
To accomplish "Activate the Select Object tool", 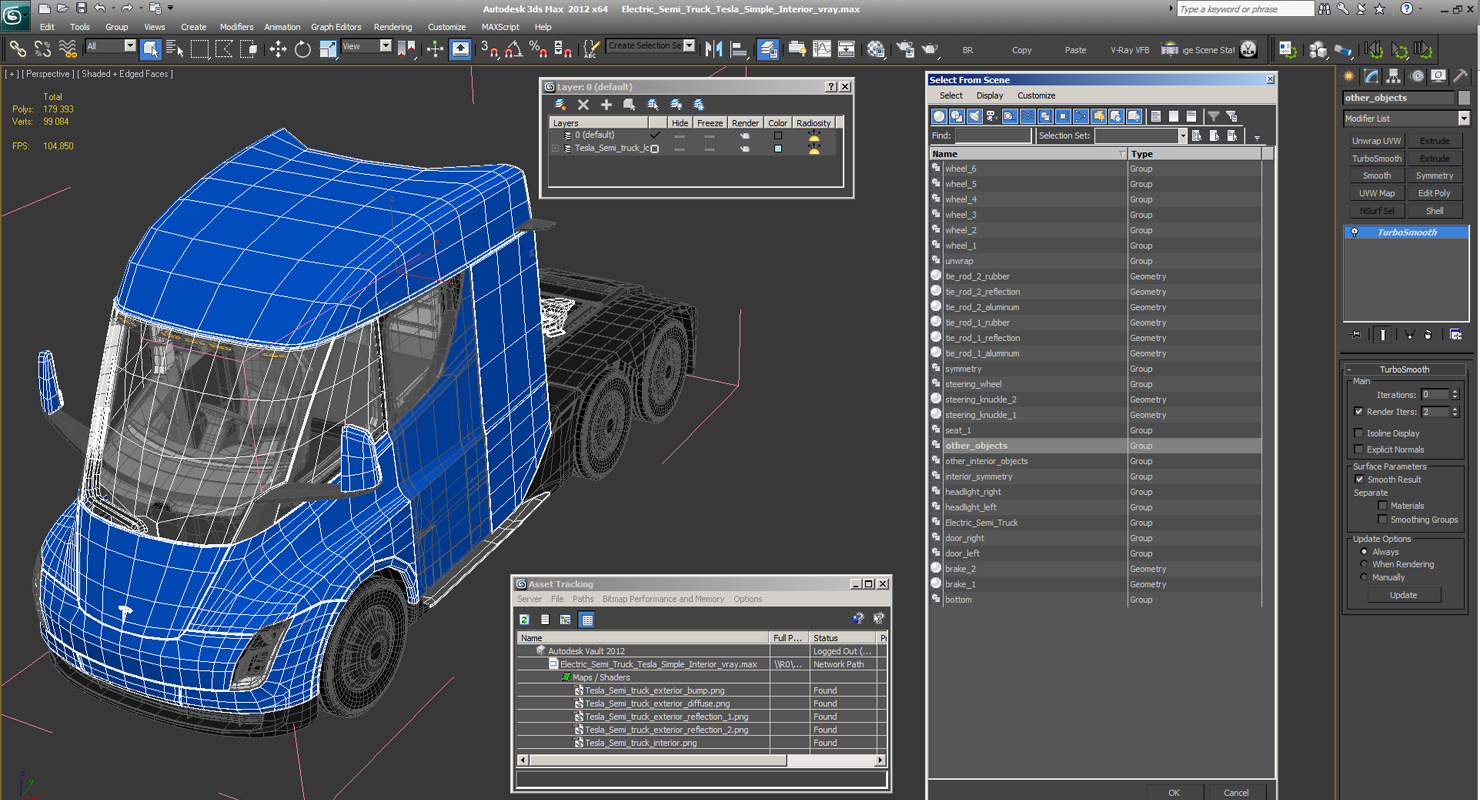I will click(151, 48).
